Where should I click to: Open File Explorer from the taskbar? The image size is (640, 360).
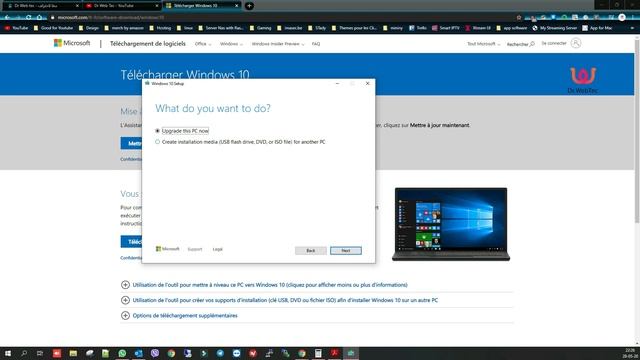73,353
